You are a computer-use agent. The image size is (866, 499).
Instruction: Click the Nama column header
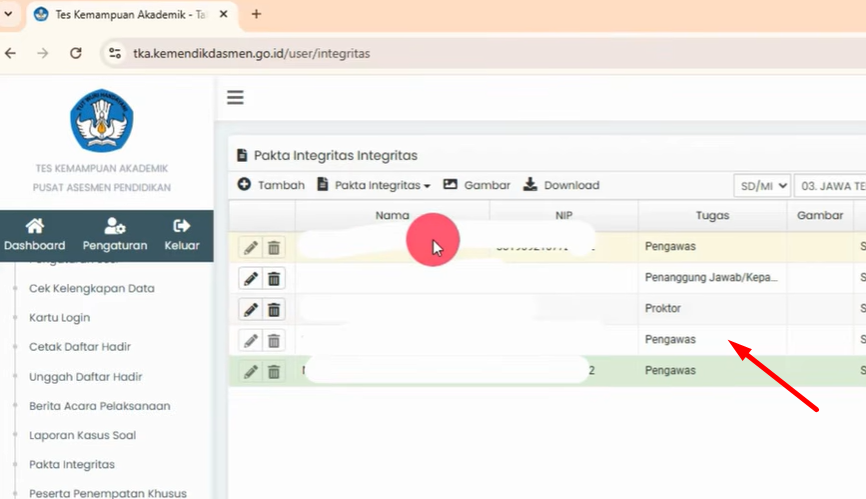392,215
